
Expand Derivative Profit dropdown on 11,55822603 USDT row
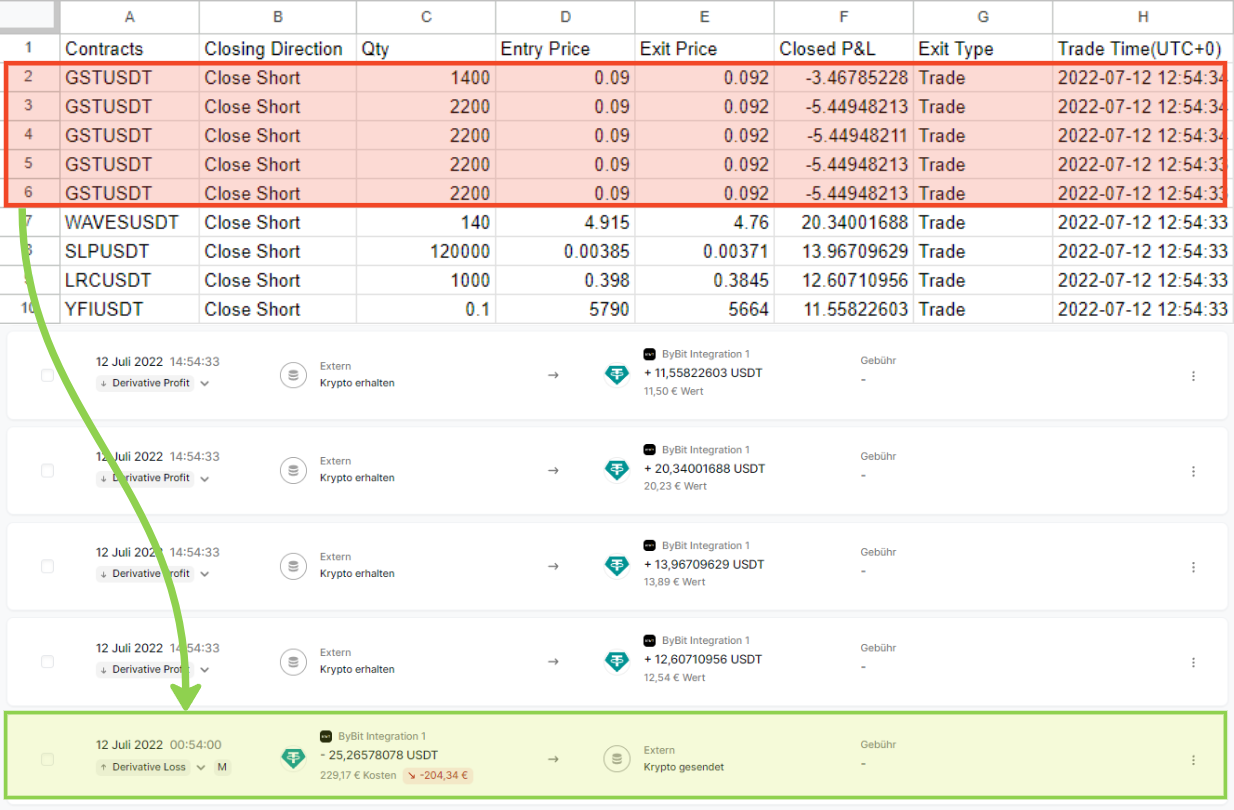pos(205,383)
